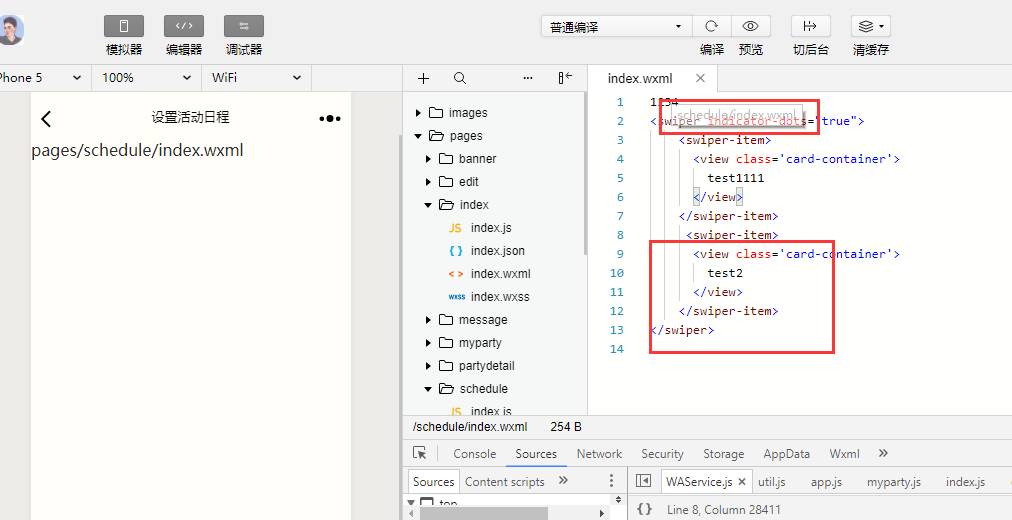Click the back arrow in simulator

[46, 119]
